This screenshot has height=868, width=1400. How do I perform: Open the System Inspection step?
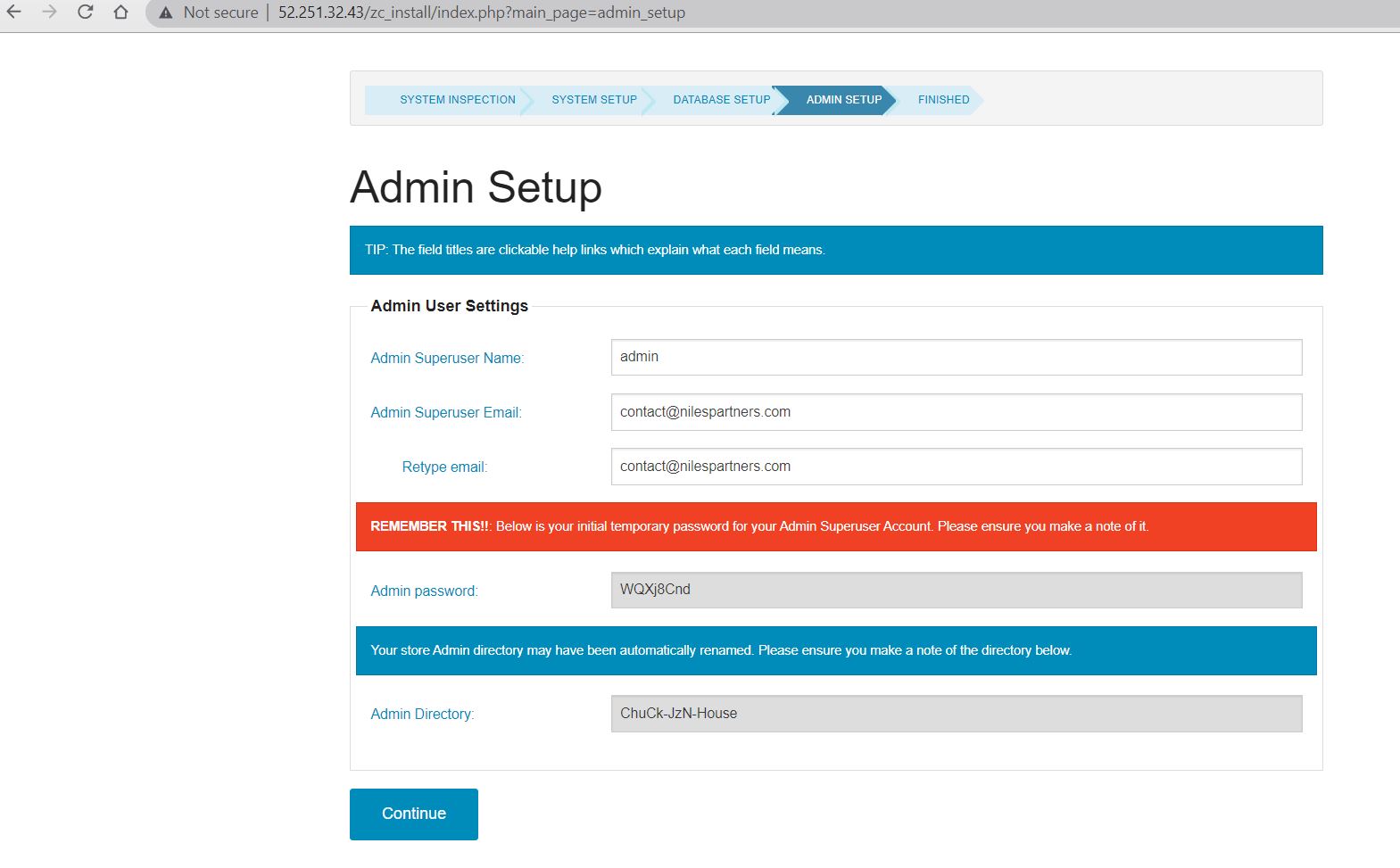(x=457, y=100)
